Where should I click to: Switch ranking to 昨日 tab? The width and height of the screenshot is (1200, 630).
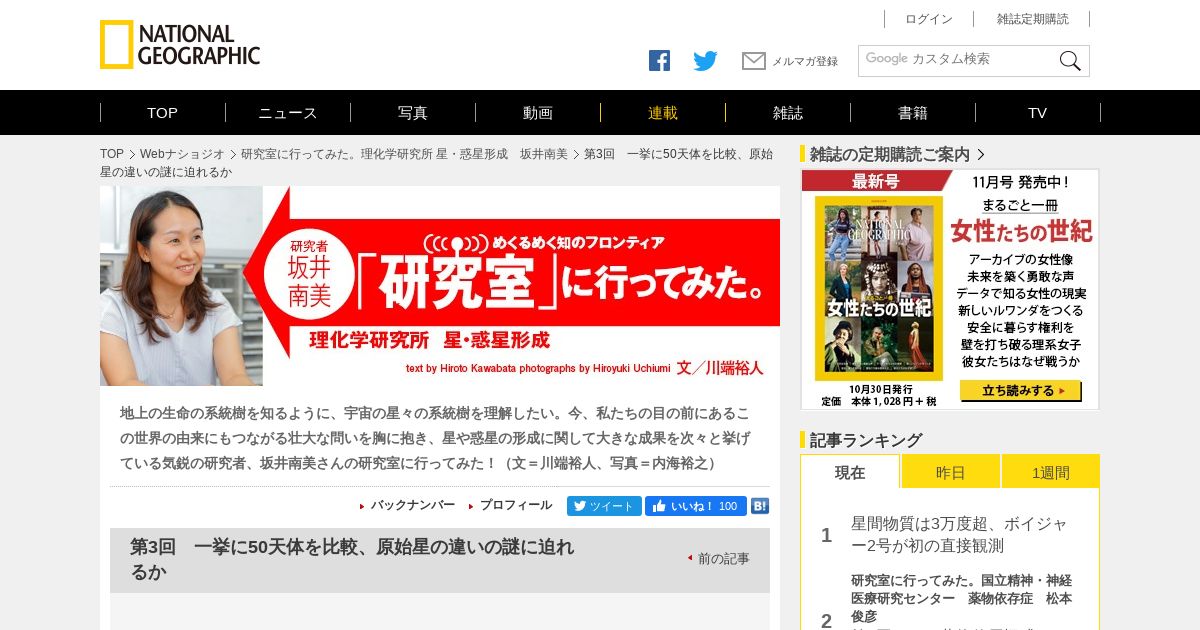[951, 472]
